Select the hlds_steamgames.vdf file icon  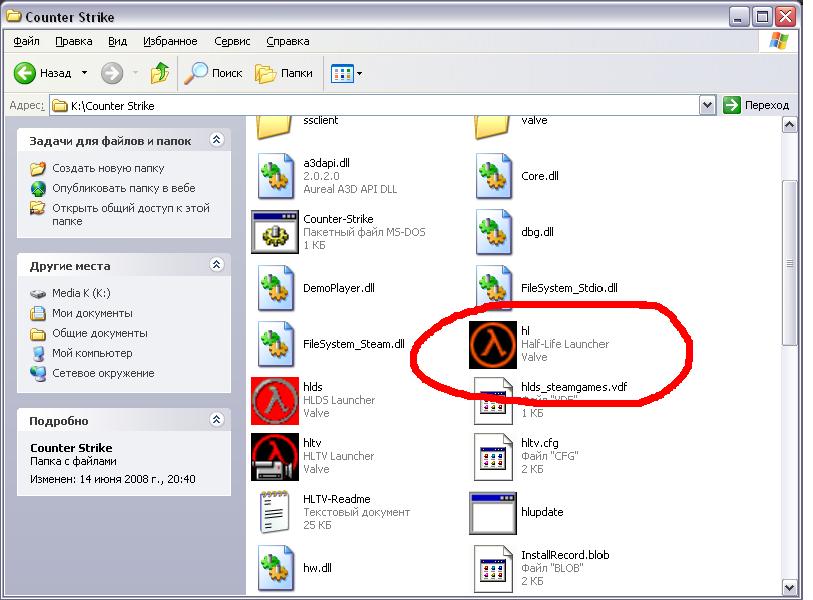[494, 401]
